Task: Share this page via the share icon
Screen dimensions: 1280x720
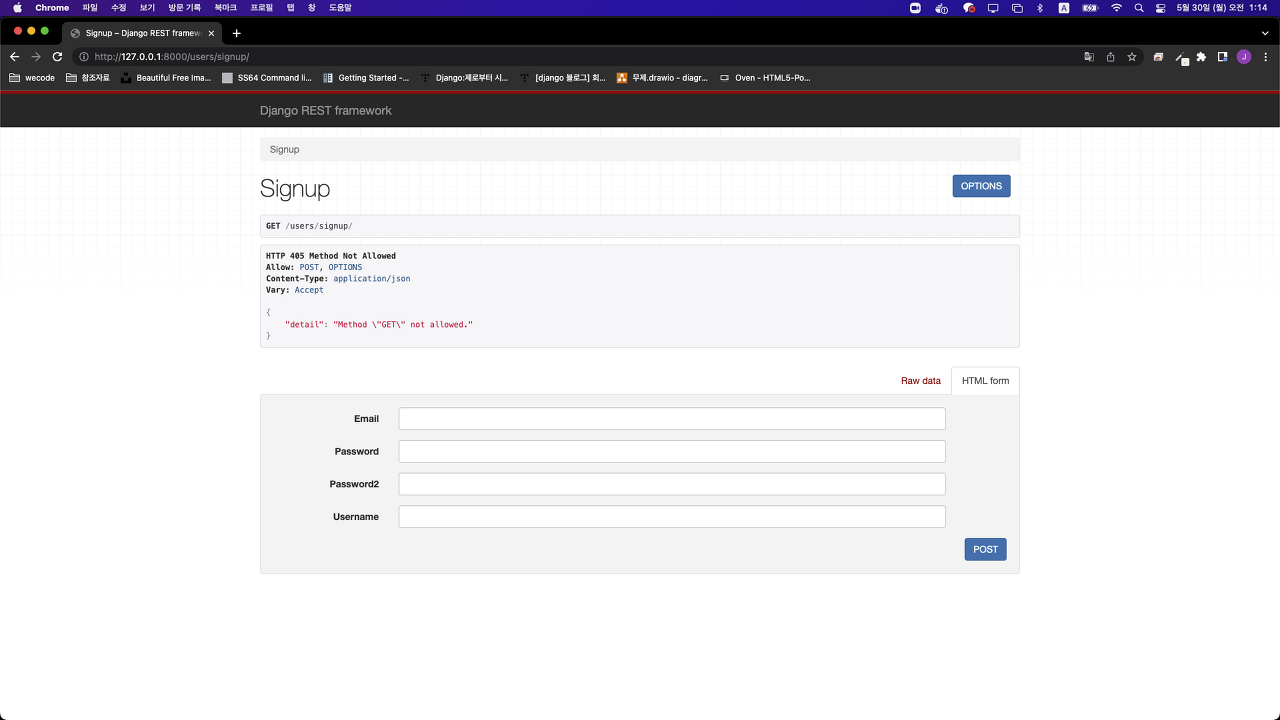Action: [x=1110, y=57]
